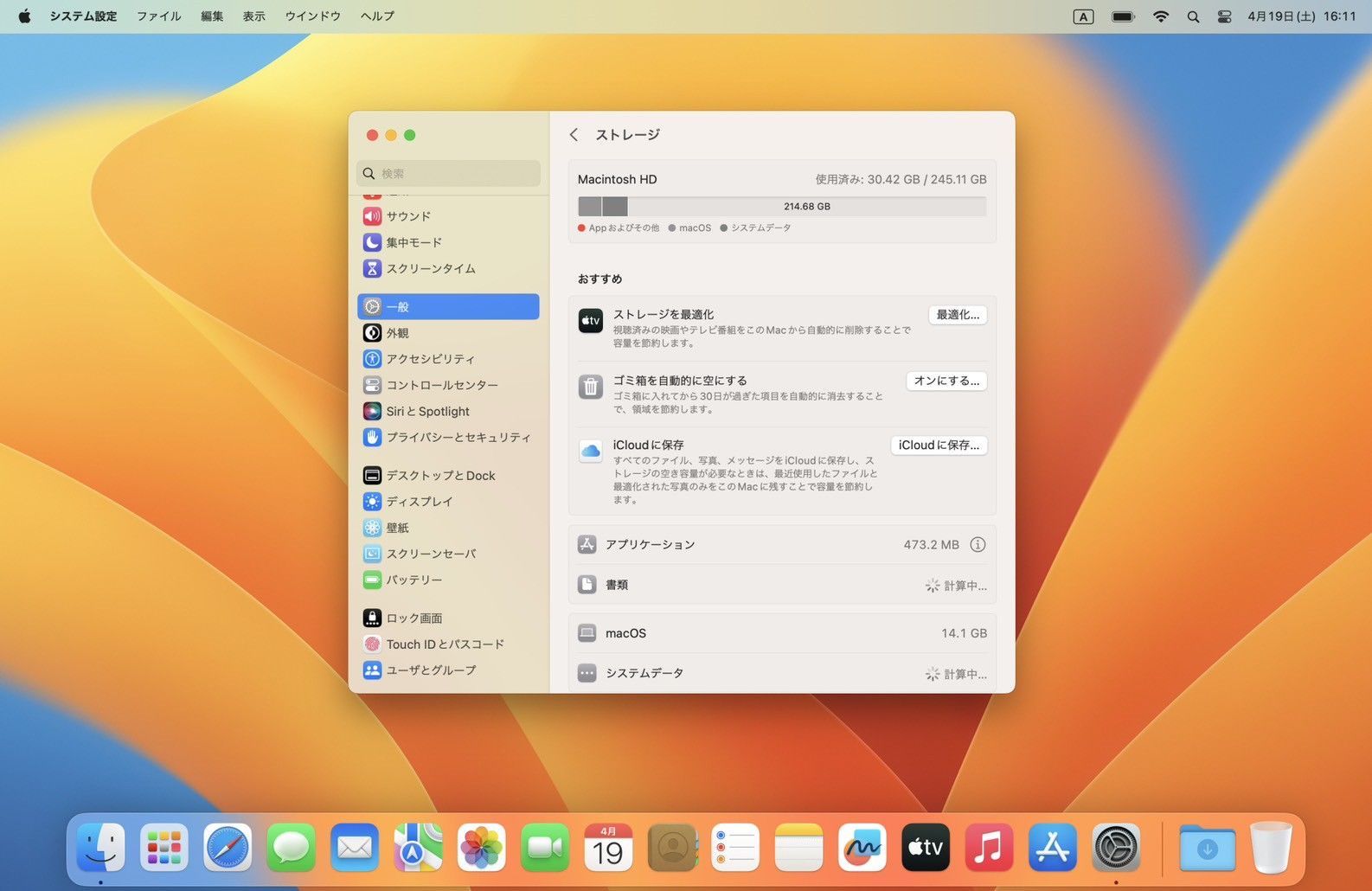Viewport: 1372px width, 891px height.
Task: Select the アプリケーション storage row
Action: [x=782, y=544]
